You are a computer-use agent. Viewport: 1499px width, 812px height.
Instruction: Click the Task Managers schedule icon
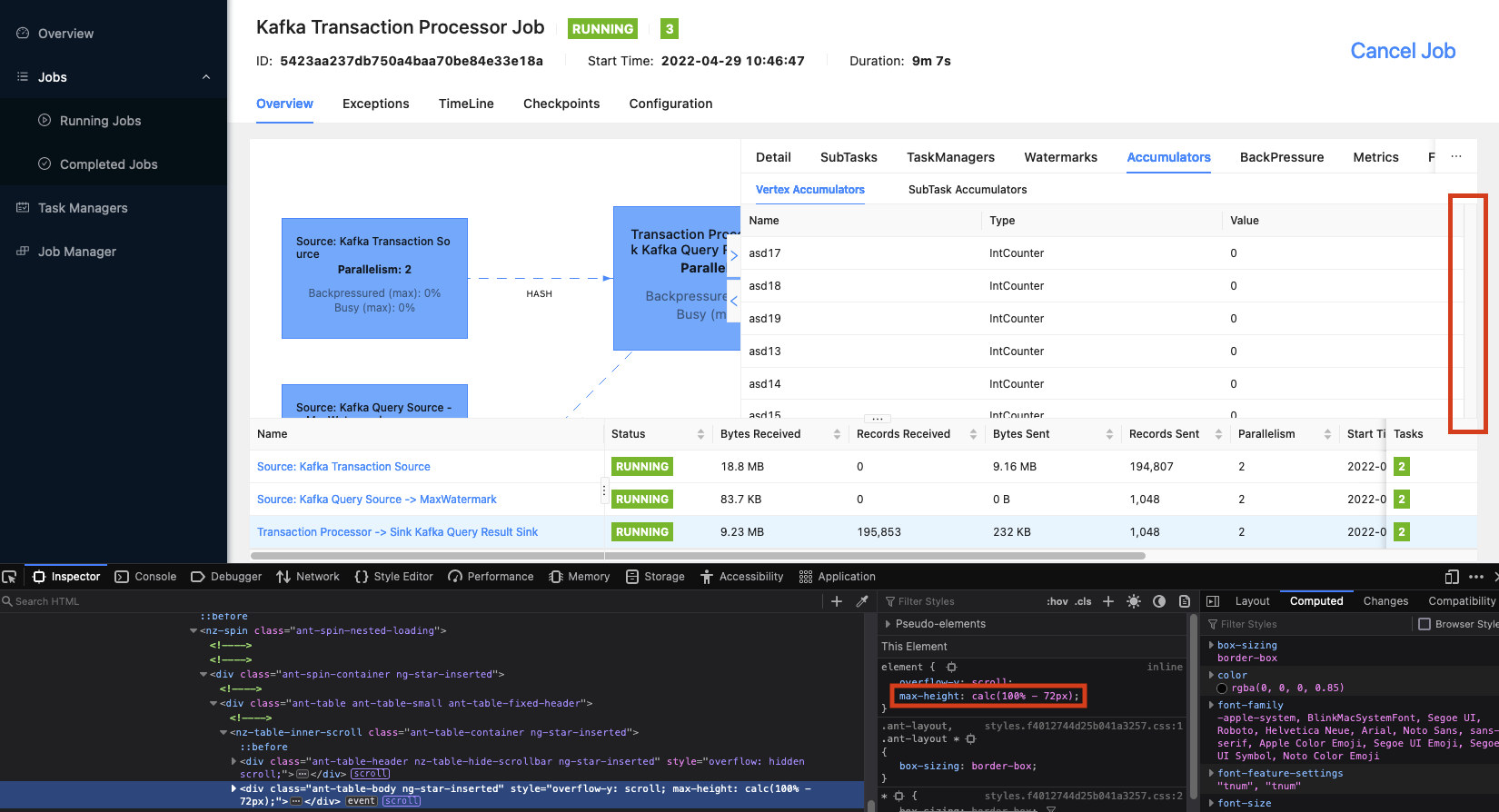pyautogui.click(x=23, y=208)
